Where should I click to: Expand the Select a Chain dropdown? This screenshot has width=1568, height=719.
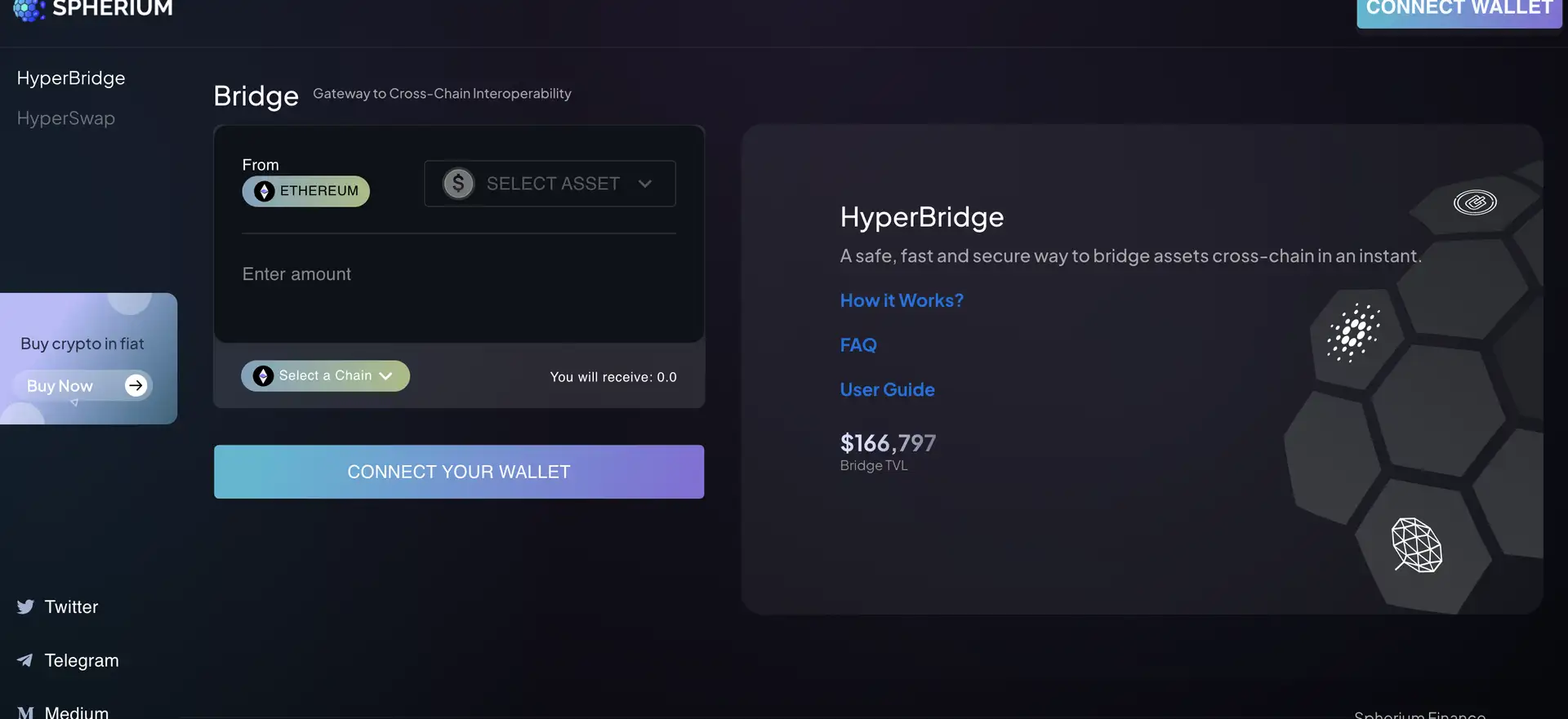tap(325, 375)
